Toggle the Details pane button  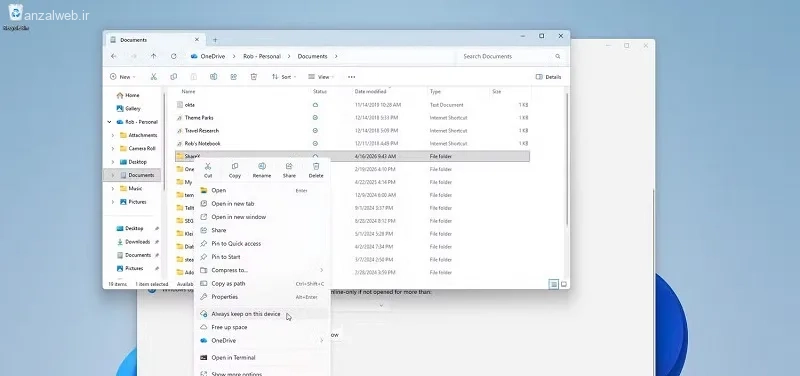tap(548, 77)
